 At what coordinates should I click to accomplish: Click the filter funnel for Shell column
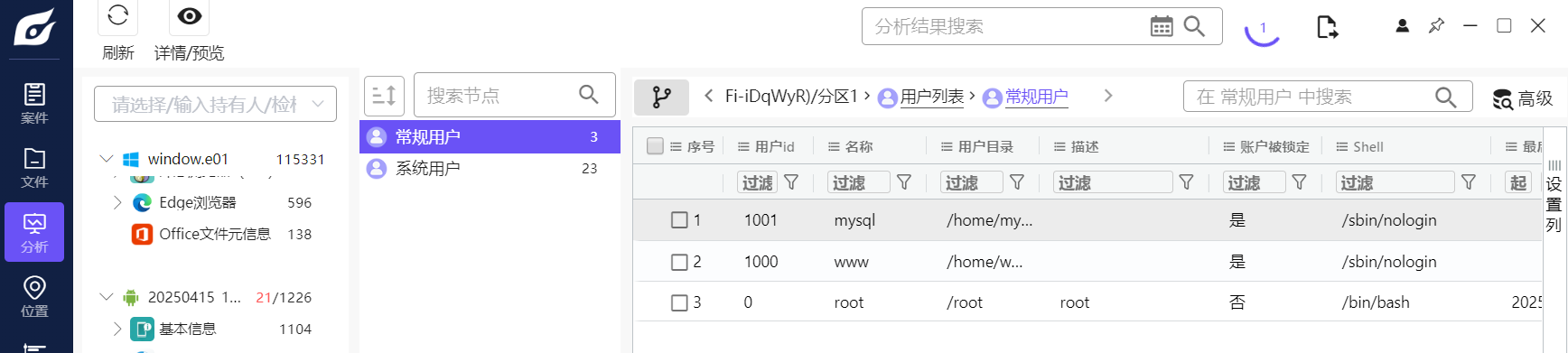pos(1469,182)
